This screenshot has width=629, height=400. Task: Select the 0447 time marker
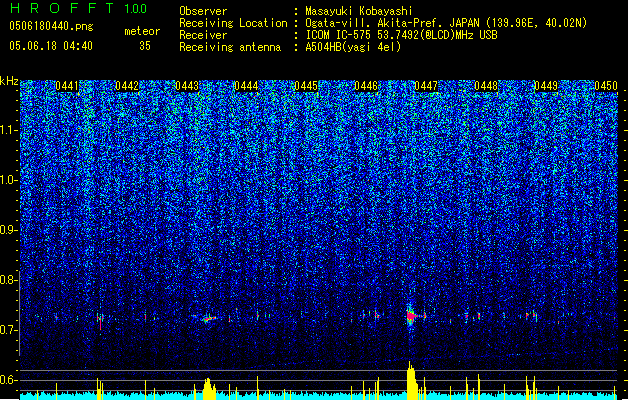click(426, 86)
